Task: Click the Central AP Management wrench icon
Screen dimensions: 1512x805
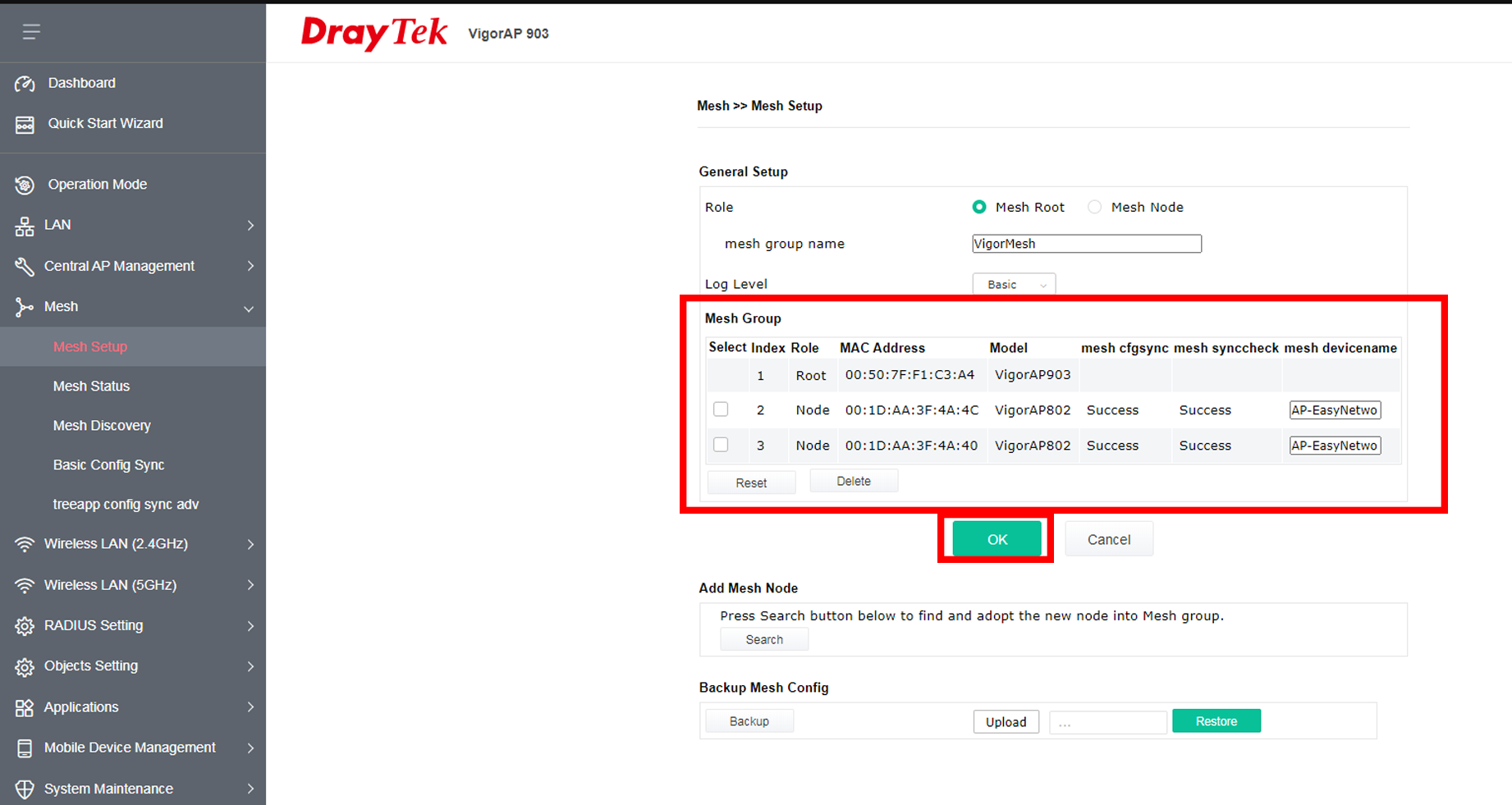Action: point(25,266)
